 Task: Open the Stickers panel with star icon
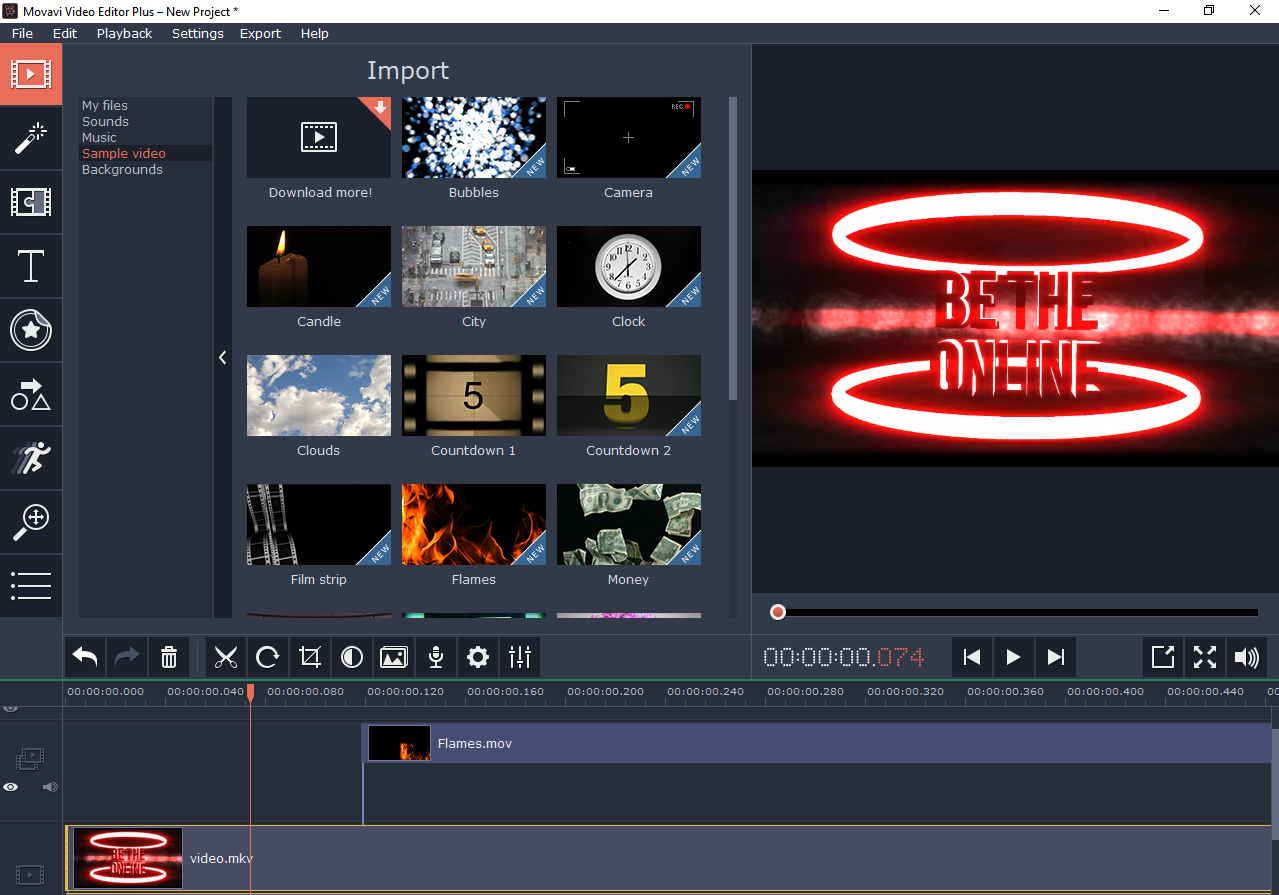(x=31, y=330)
